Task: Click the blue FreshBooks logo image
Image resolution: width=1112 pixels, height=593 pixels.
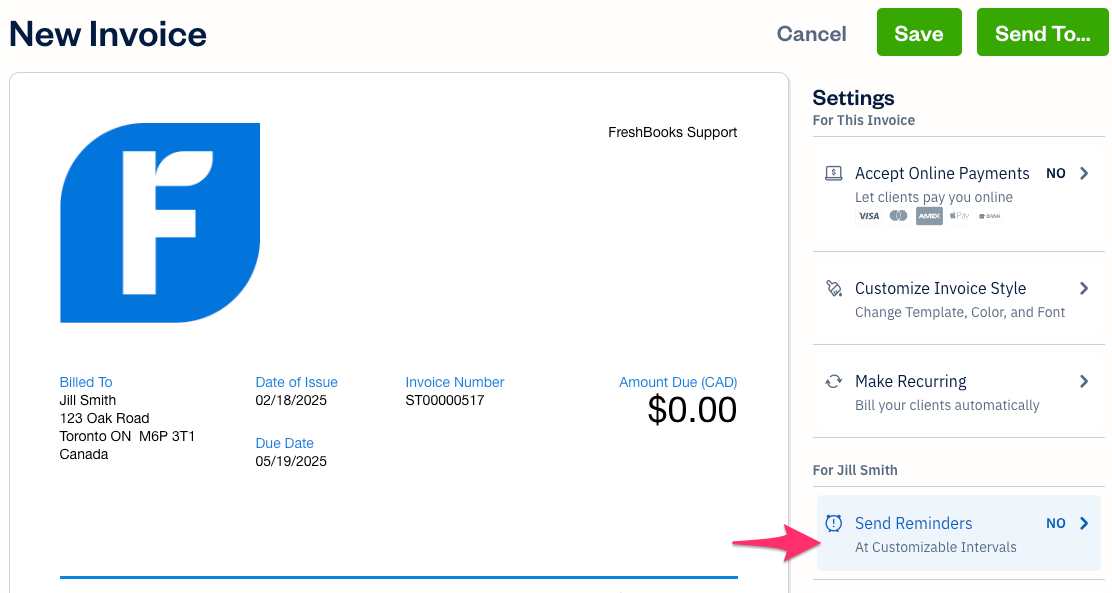Action: click(160, 223)
